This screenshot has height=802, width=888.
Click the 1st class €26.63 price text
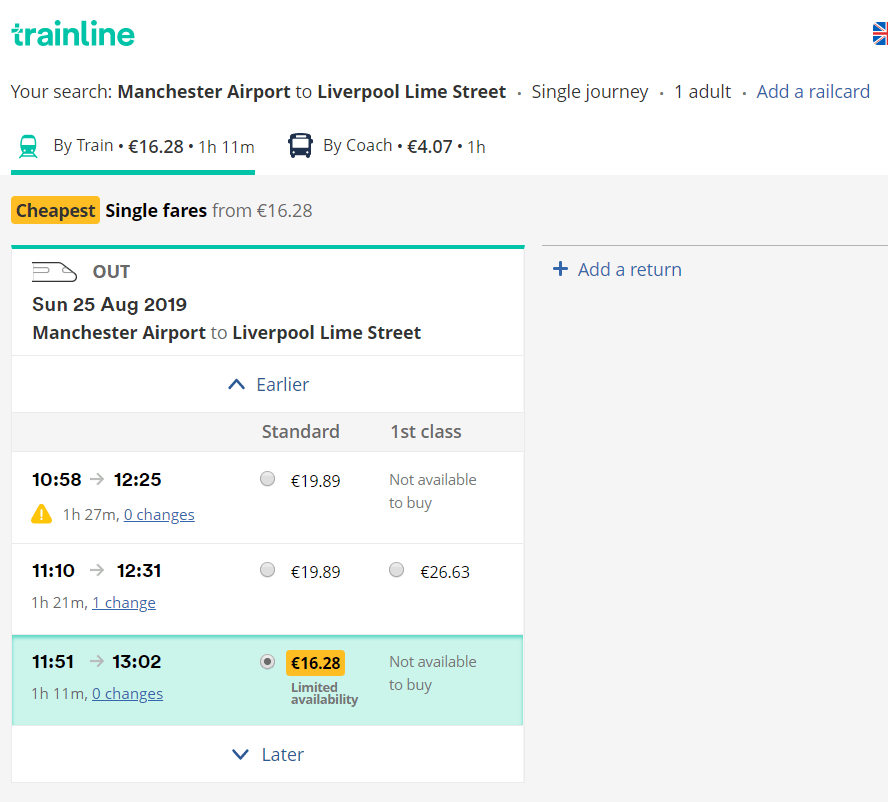coord(445,572)
